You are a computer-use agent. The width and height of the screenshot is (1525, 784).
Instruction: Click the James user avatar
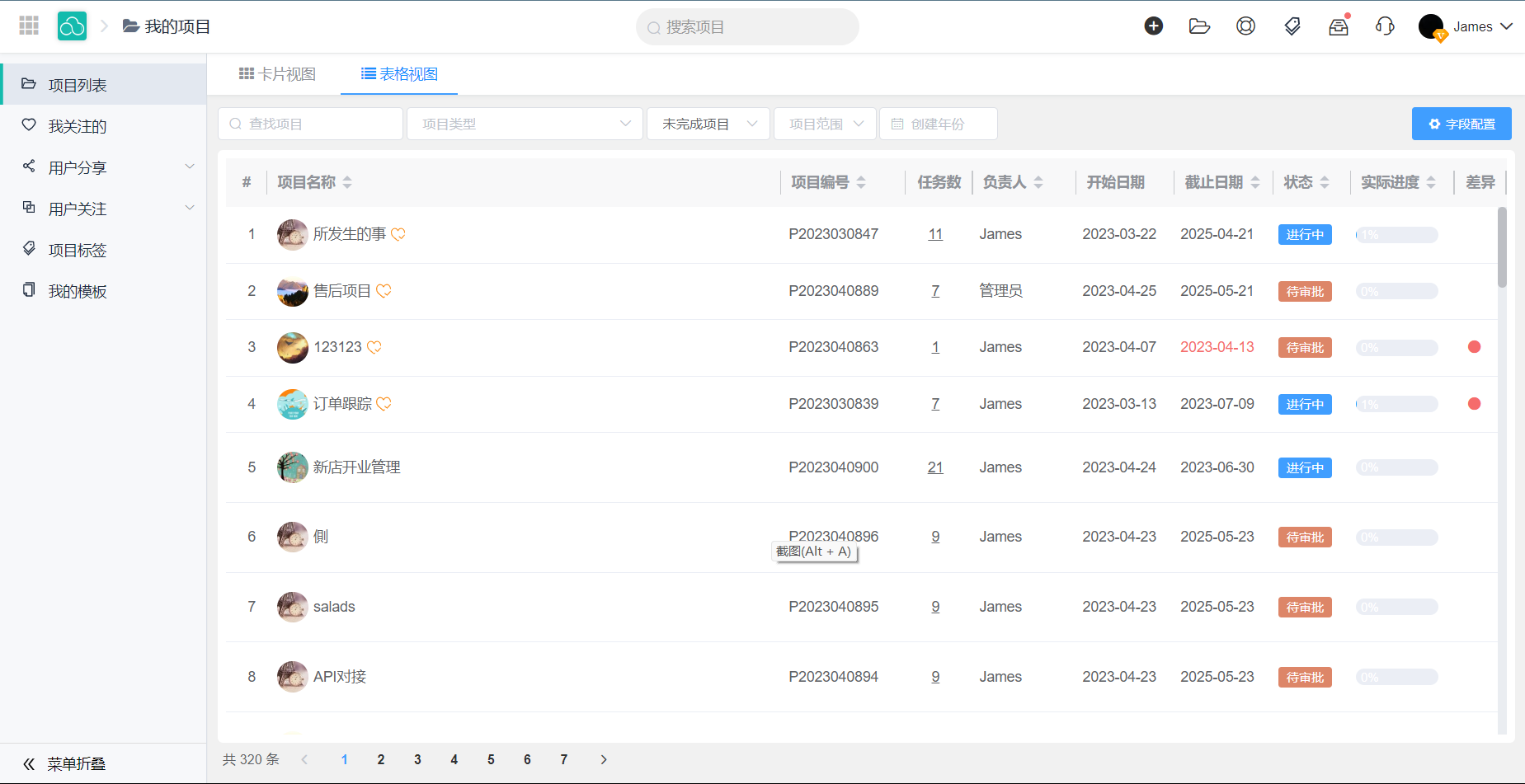point(1432,27)
